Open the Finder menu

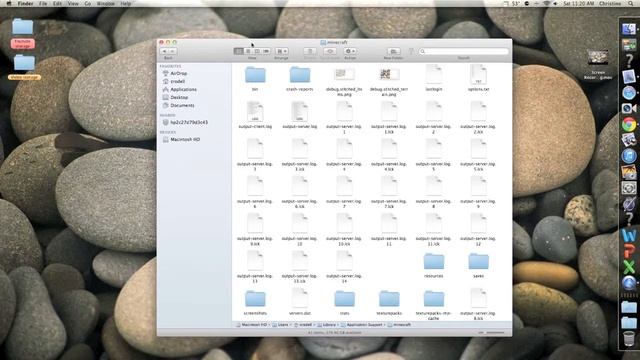pos(25,3)
